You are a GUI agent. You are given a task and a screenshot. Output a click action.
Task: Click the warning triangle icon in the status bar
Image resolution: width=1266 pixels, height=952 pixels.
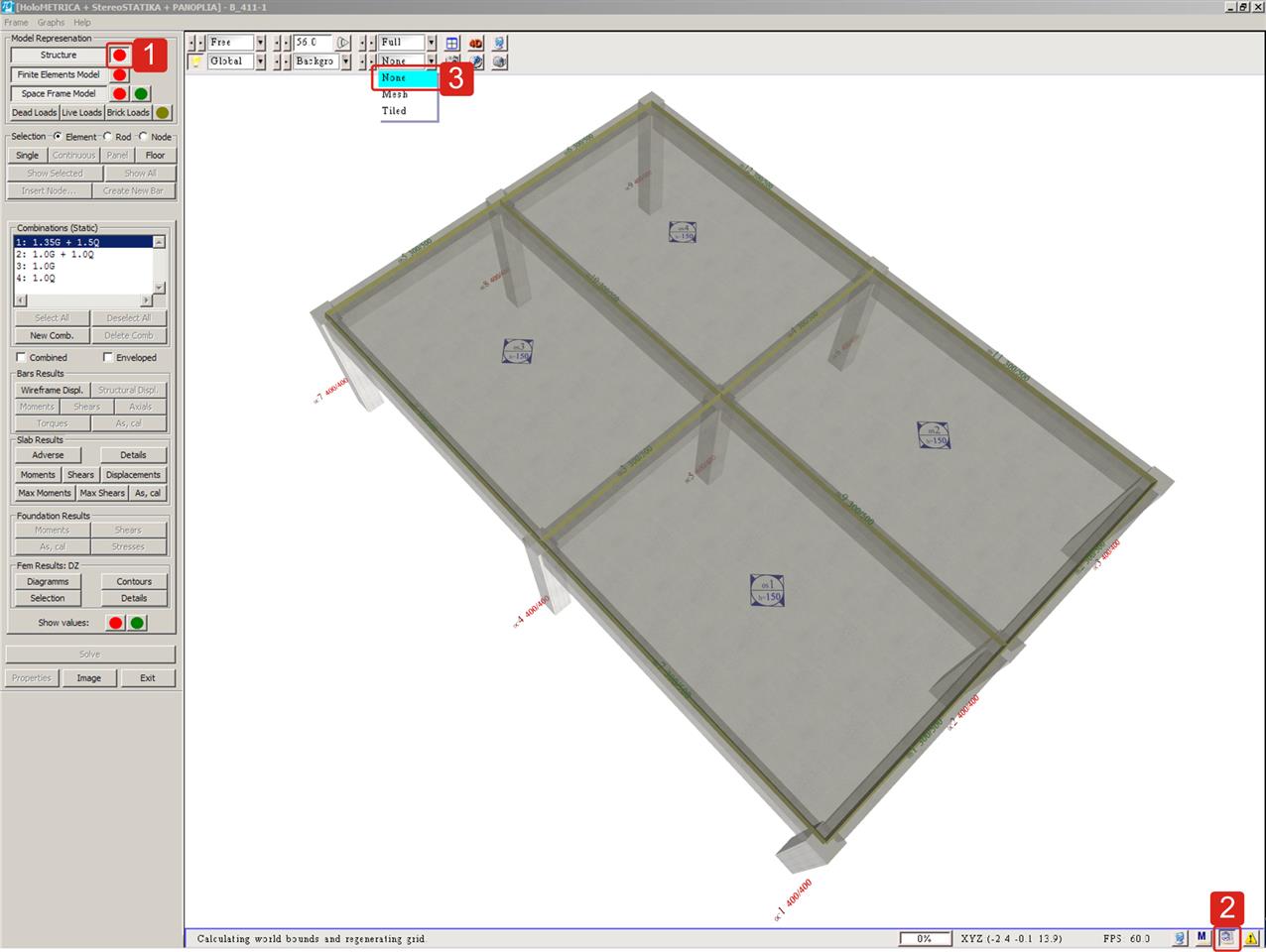[x=1251, y=938]
